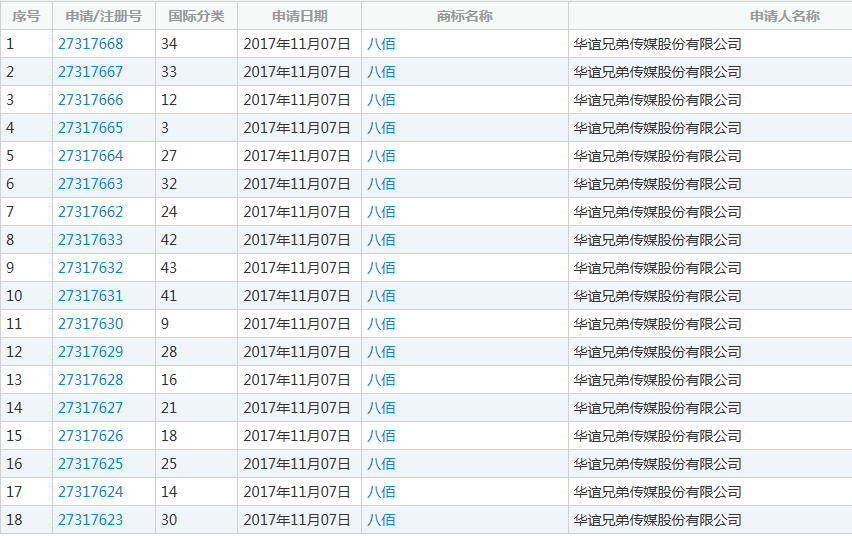Select international class 34 cell in row 1
The width and height of the screenshot is (852, 536).
coord(196,44)
